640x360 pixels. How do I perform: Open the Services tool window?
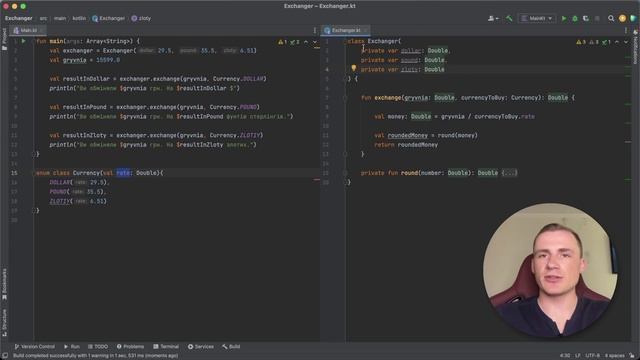pyautogui.click(x=201, y=347)
